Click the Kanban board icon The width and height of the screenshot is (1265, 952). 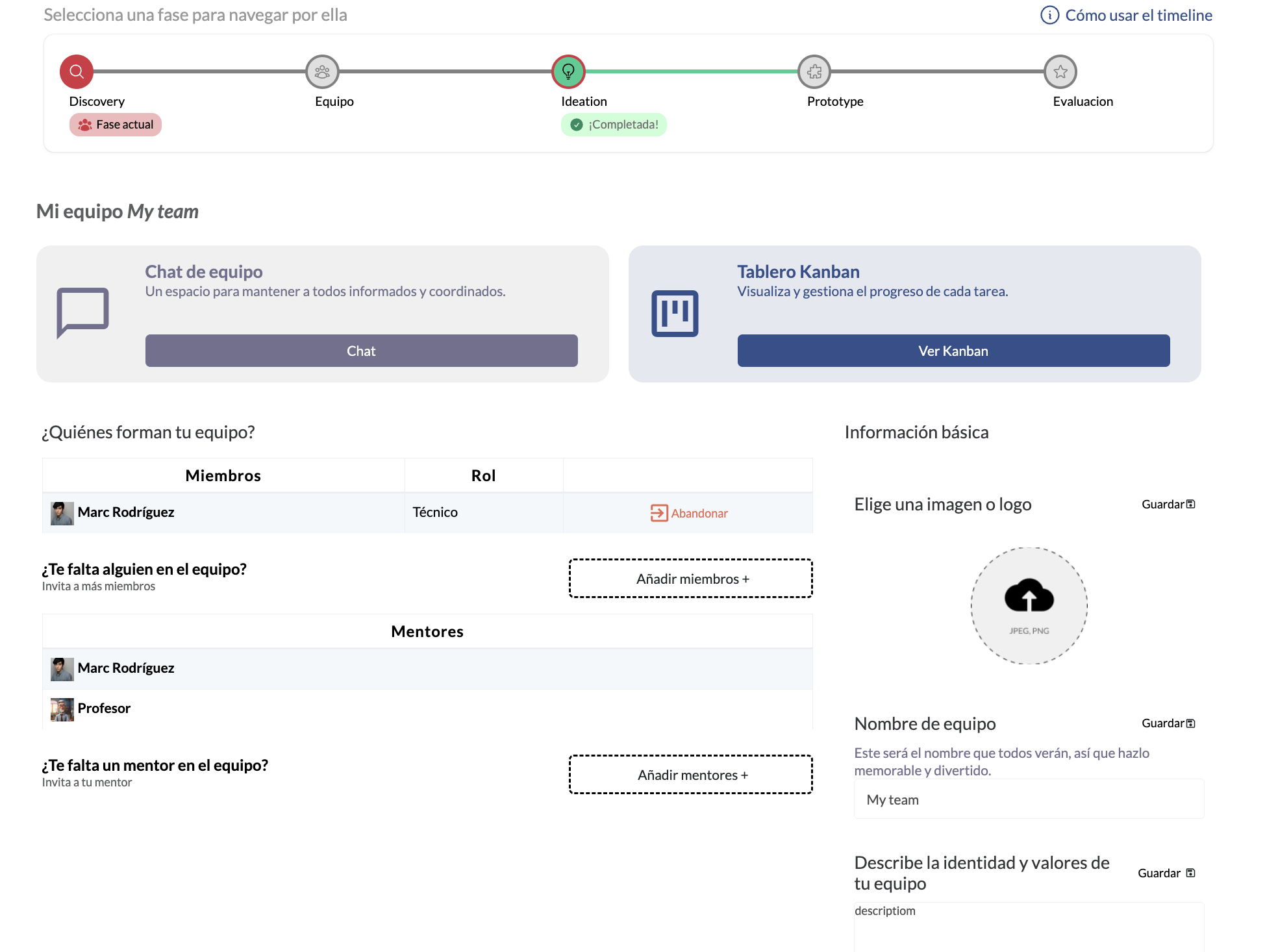pos(675,313)
